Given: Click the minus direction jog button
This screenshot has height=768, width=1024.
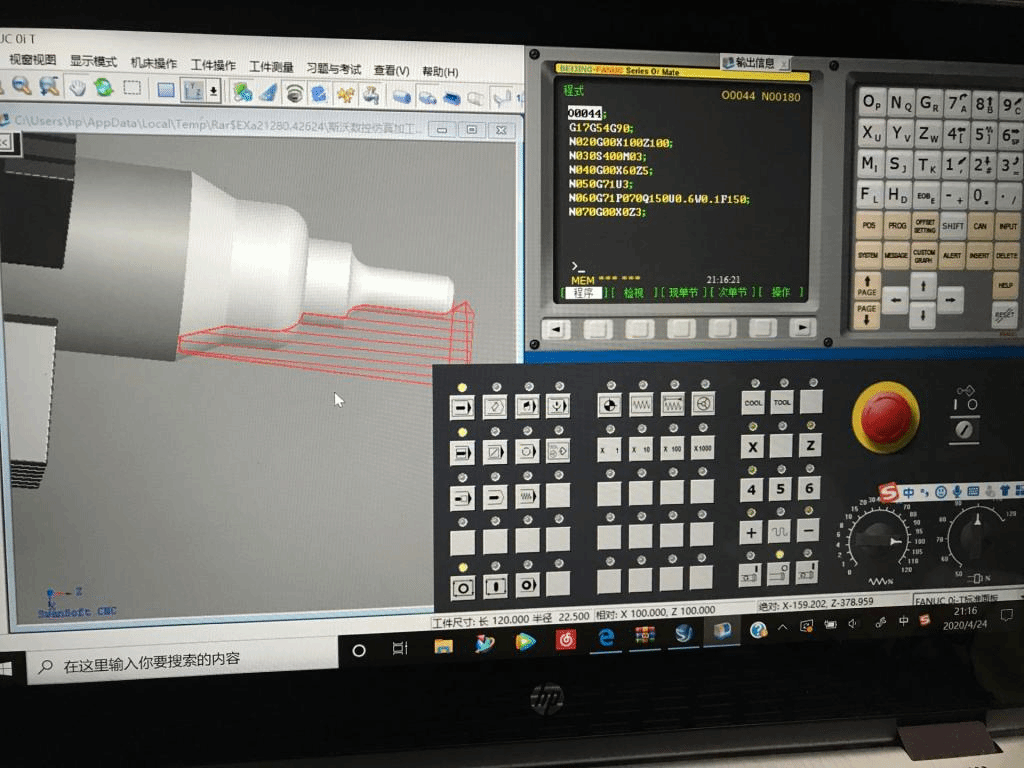Looking at the screenshot, I should pyautogui.click(x=808, y=531).
